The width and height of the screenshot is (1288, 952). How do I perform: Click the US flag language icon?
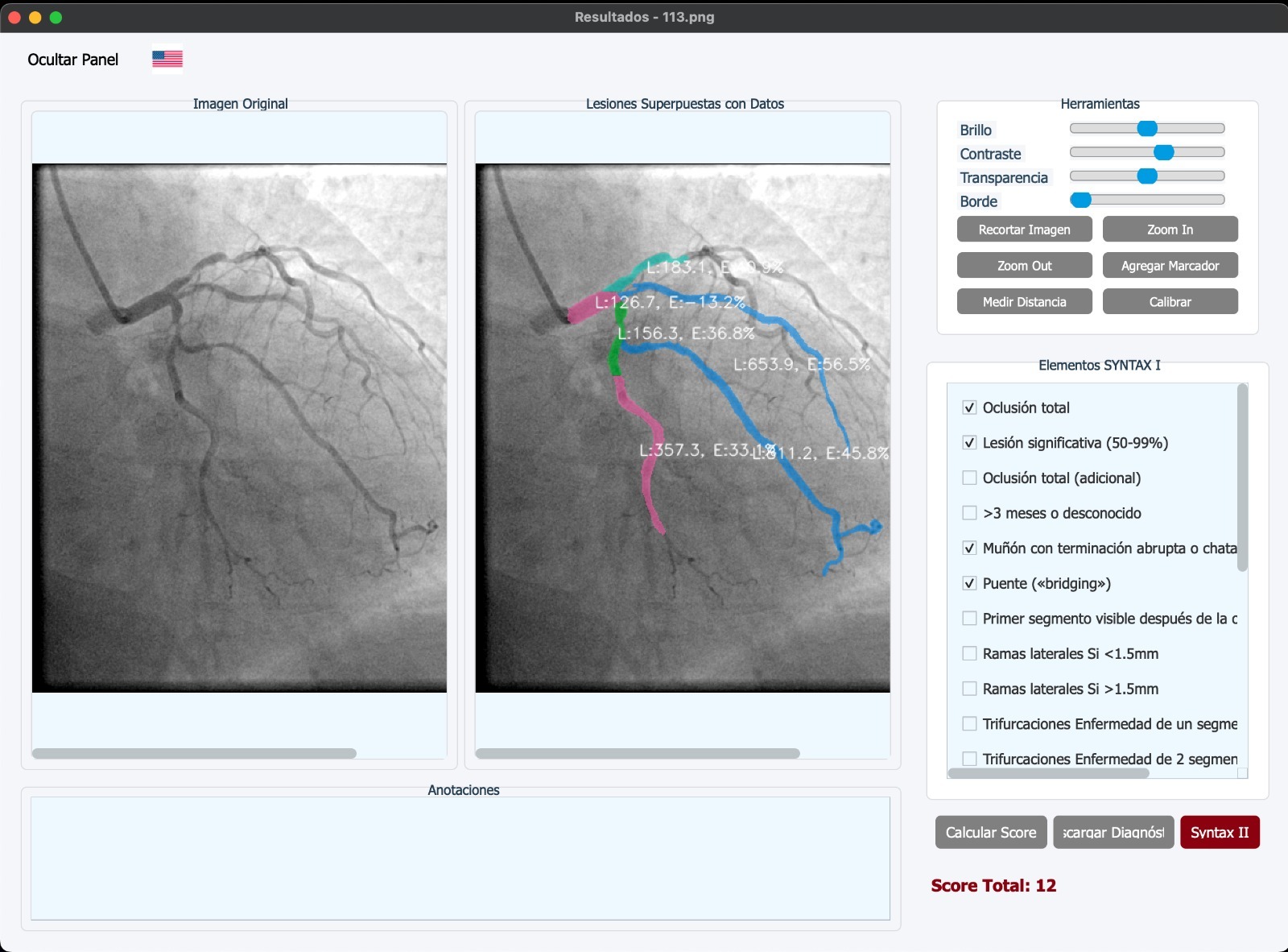pyautogui.click(x=167, y=59)
